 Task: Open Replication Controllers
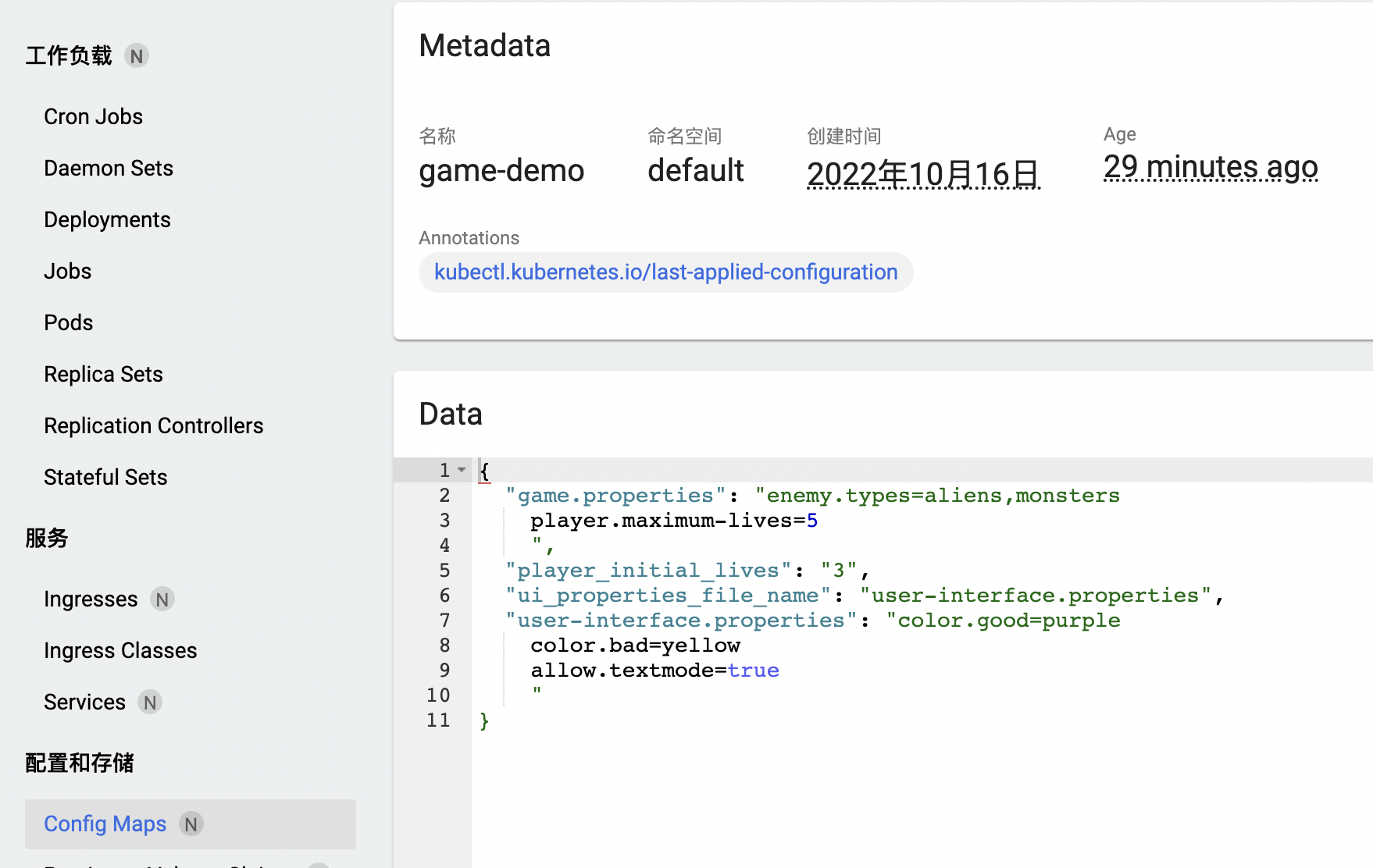tap(153, 425)
